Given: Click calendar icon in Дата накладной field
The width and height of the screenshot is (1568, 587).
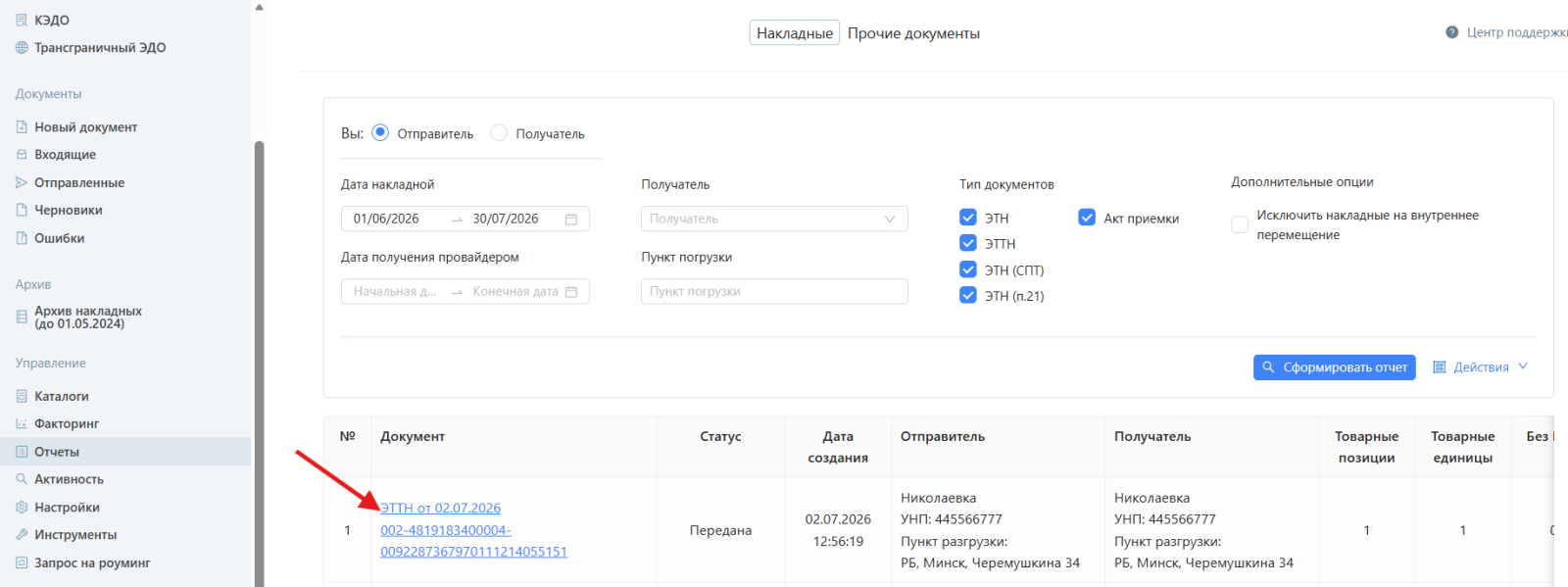Looking at the screenshot, I should pos(571,219).
